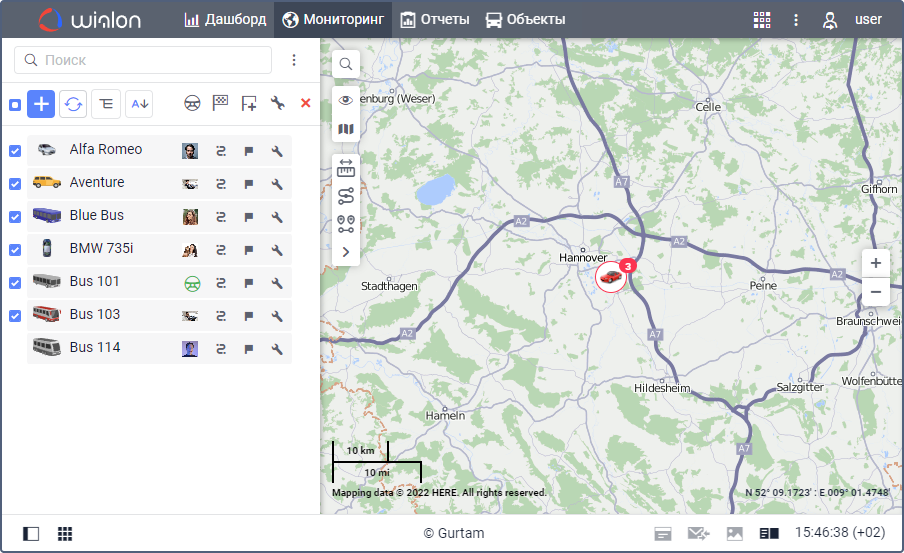
Task: Switch to the Отчеты tab
Action: click(x=435, y=20)
